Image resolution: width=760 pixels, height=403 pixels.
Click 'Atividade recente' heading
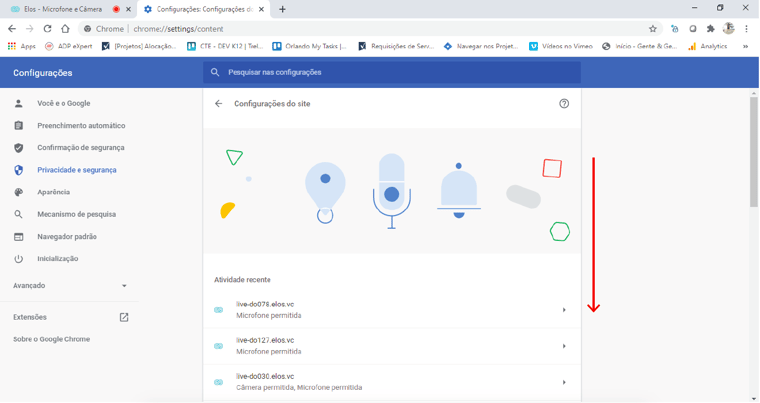[x=242, y=280]
